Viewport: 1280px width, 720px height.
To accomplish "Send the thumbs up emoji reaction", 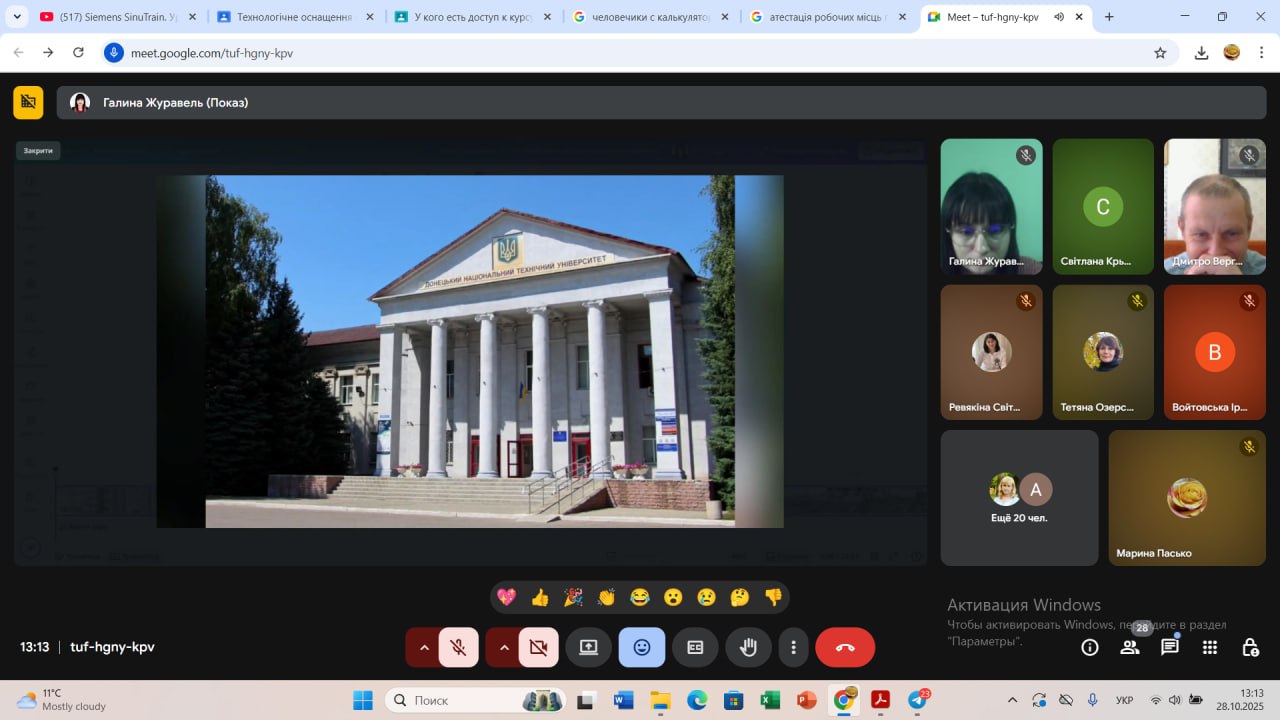I will tap(540, 597).
